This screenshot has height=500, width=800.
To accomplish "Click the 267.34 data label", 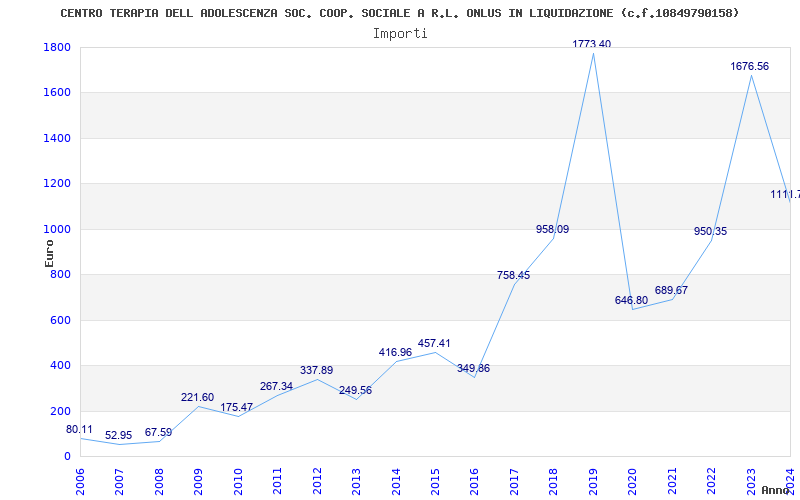I will [x=276, y=387].
